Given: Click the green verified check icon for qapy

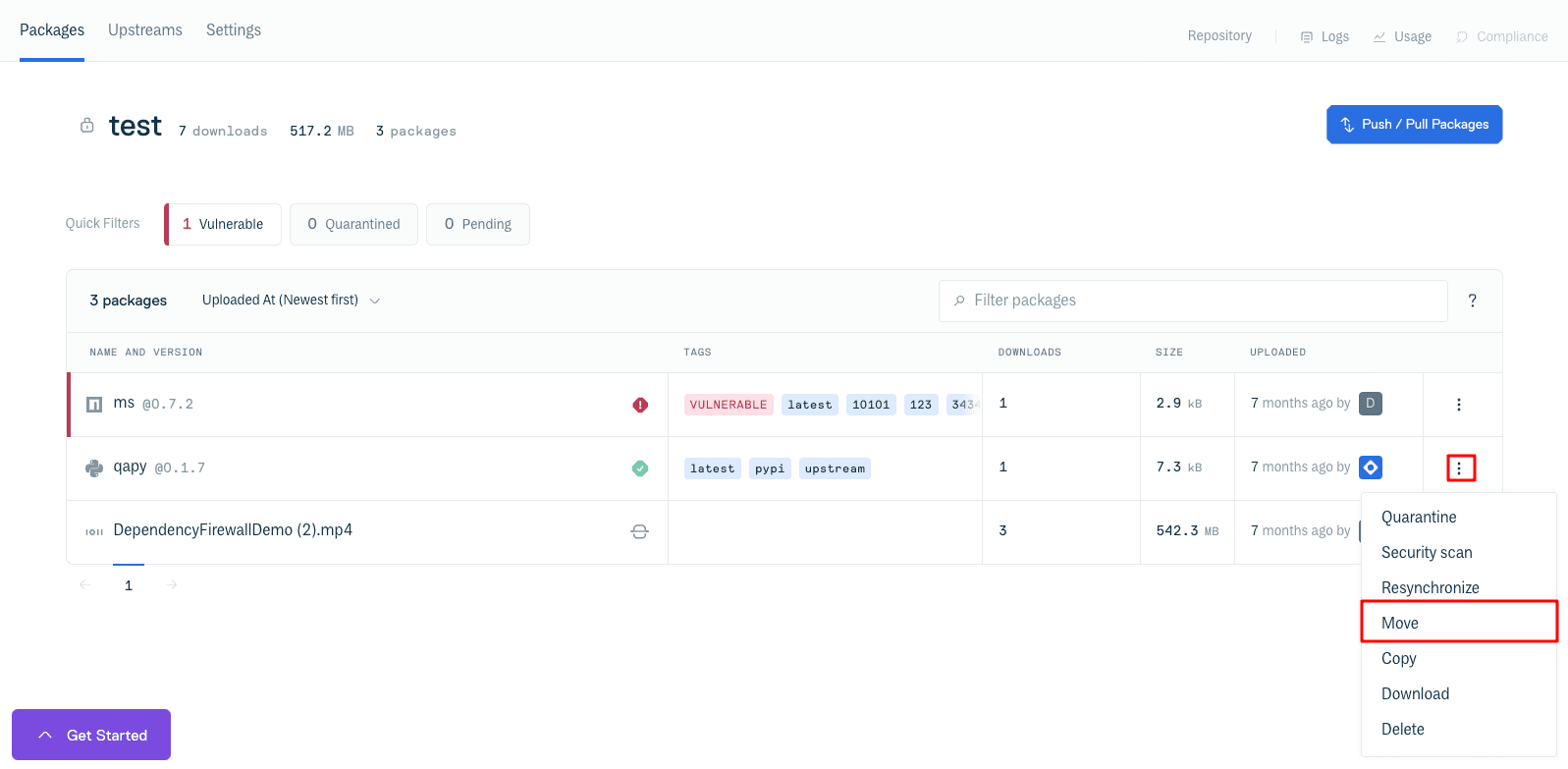Looking at the screenshot, I should (640, 468).
